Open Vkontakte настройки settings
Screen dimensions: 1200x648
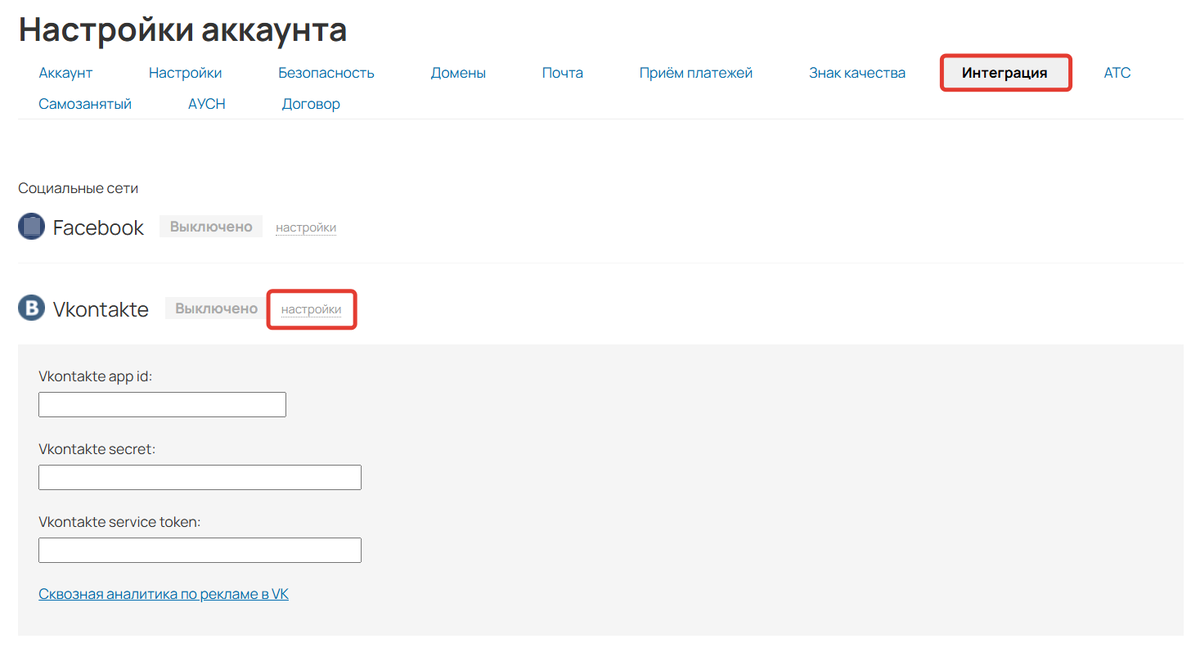click(311, 309)
